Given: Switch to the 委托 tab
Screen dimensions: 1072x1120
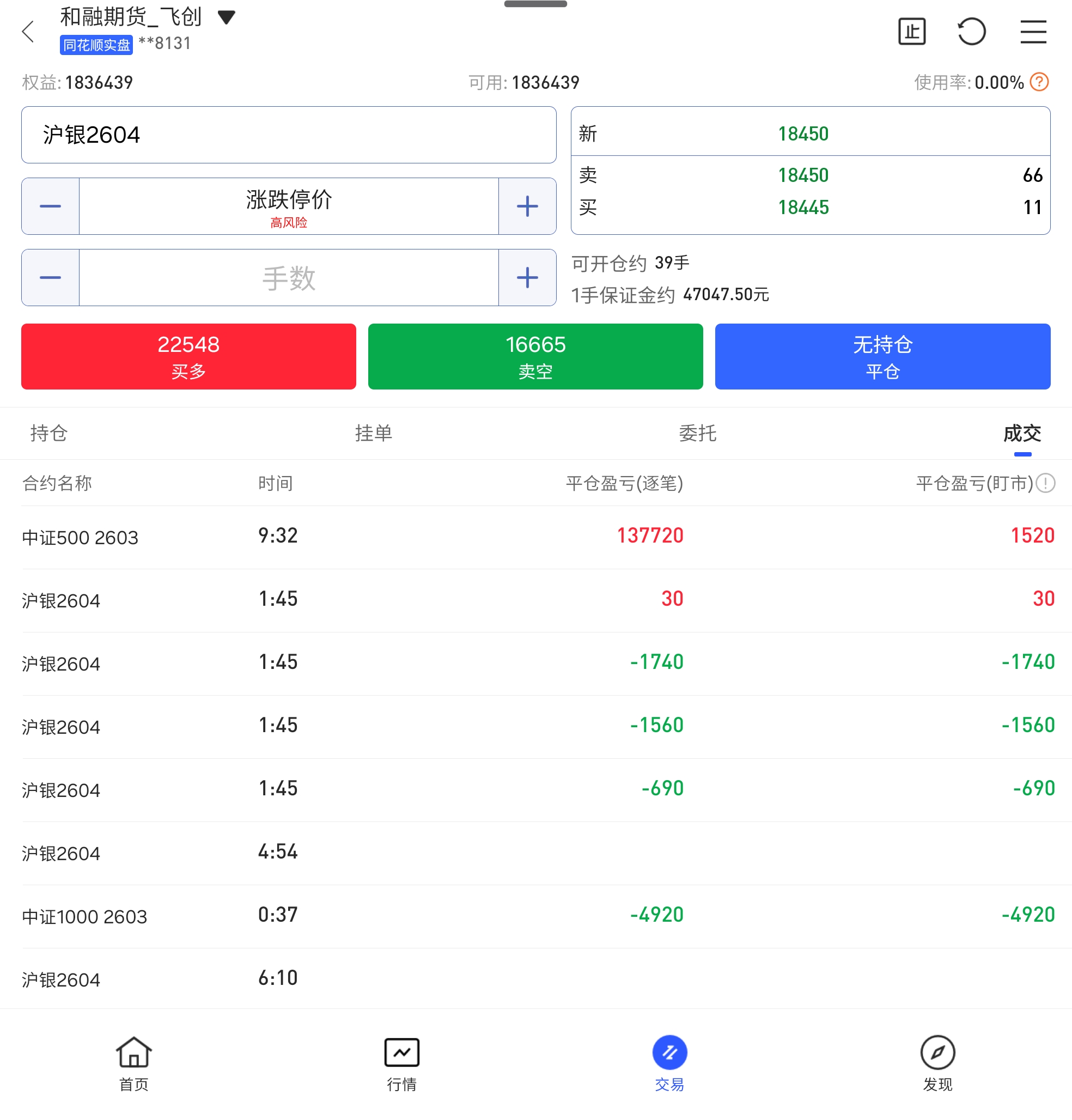Looking at the screenshot, I should click(x=697, y=433).
